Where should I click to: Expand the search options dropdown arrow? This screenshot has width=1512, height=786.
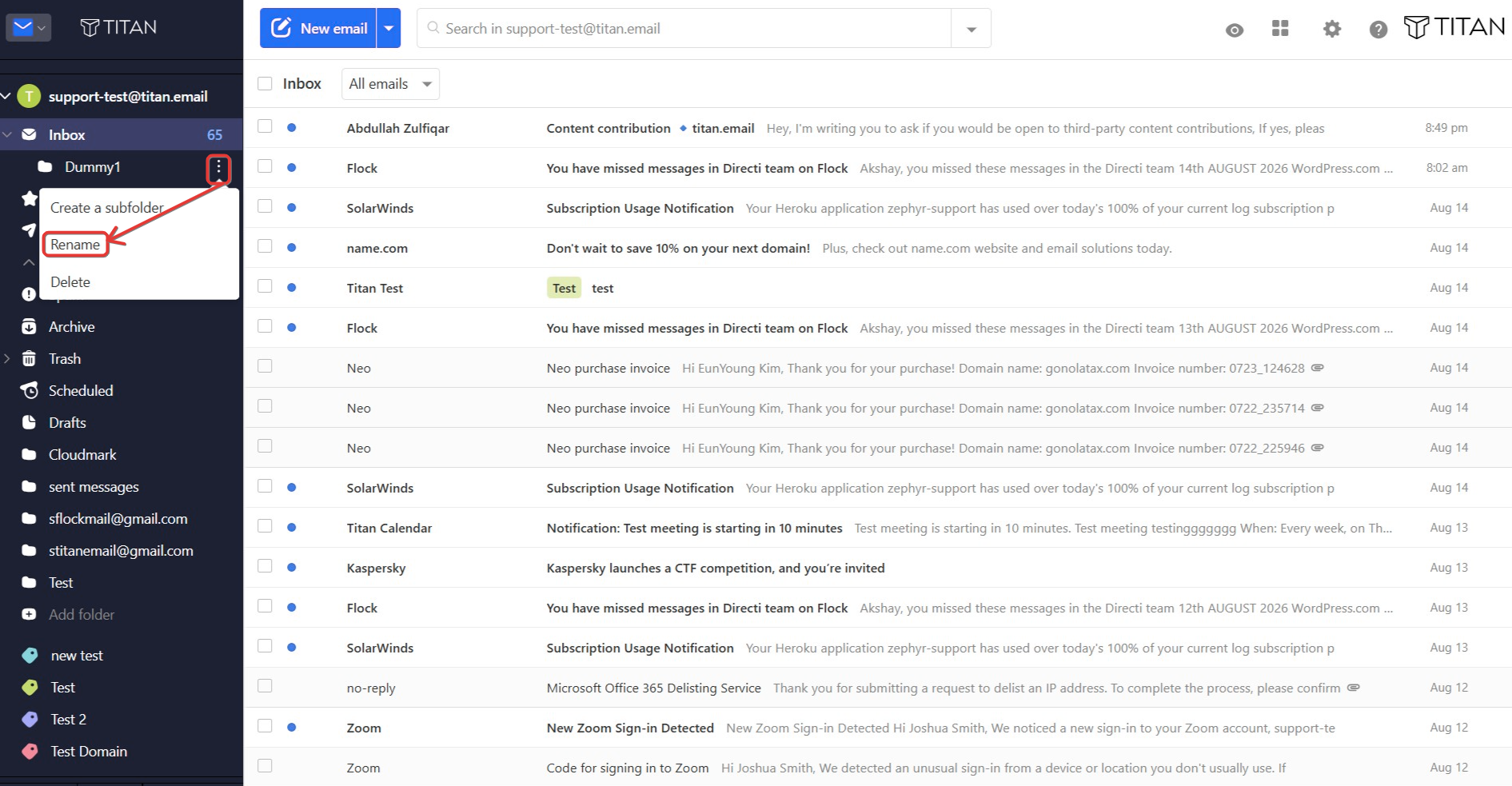[x=971, y=29]
